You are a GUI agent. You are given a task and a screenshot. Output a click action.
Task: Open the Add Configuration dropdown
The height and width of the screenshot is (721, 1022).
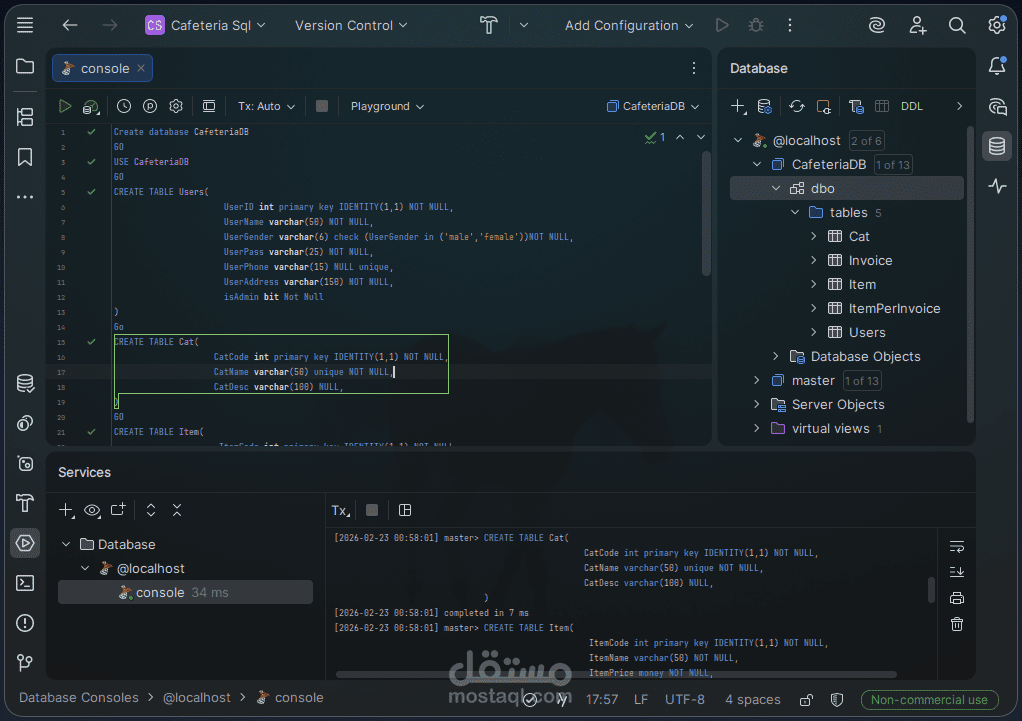(628, 25)
